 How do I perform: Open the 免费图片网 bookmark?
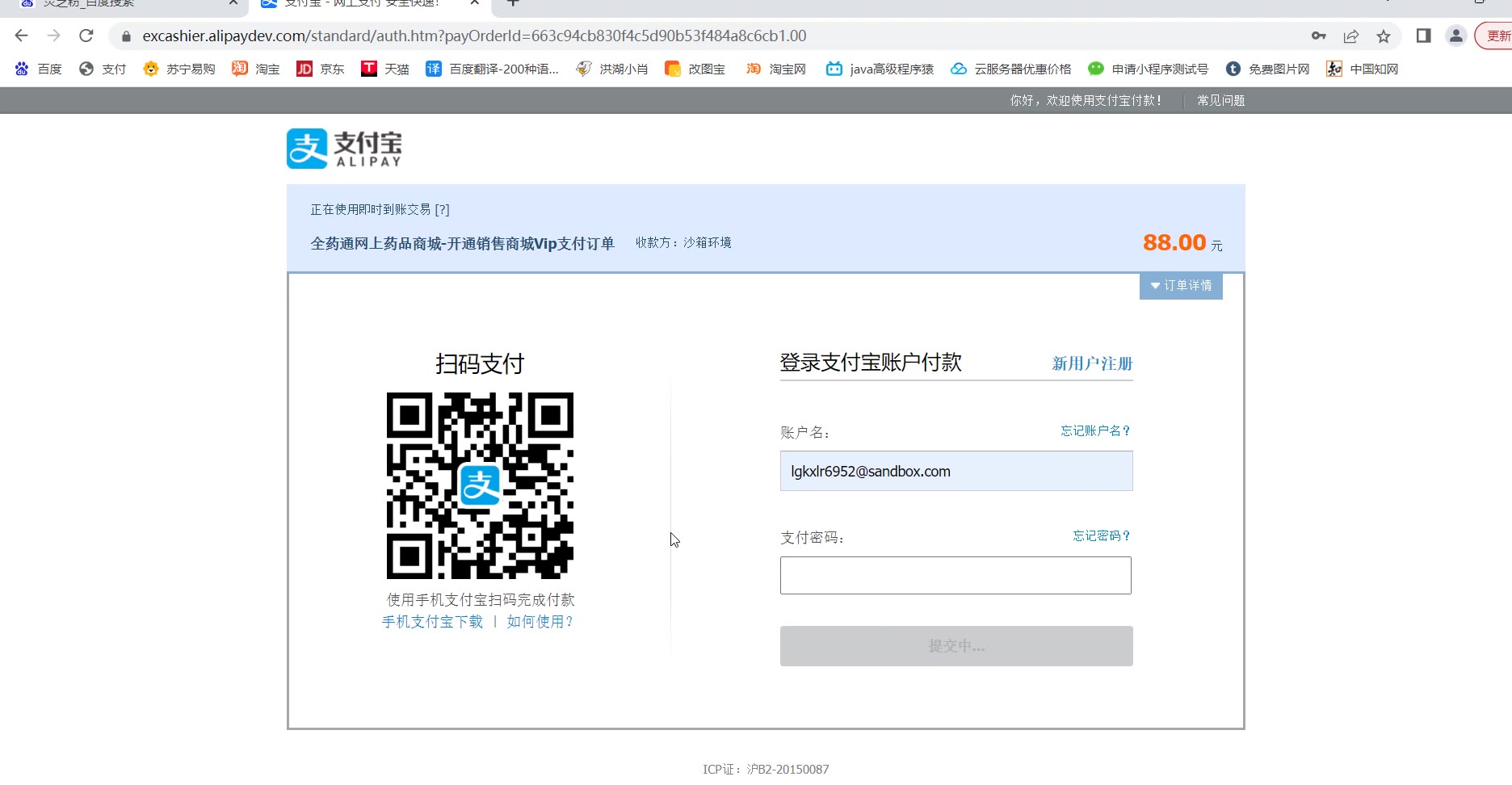(1267, 69)
